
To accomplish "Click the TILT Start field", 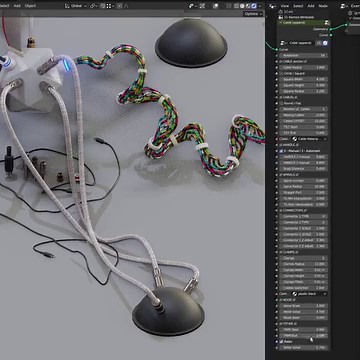I will 303,127.
